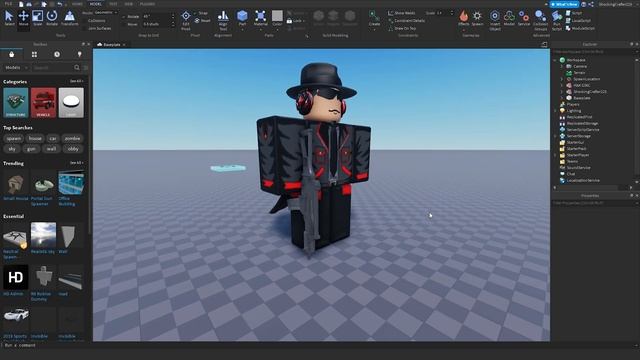This screenshot has height=360, width=640.
Task: Open the Edit Pivot tool
Action: pyautogui.click(x=186, y=20)
